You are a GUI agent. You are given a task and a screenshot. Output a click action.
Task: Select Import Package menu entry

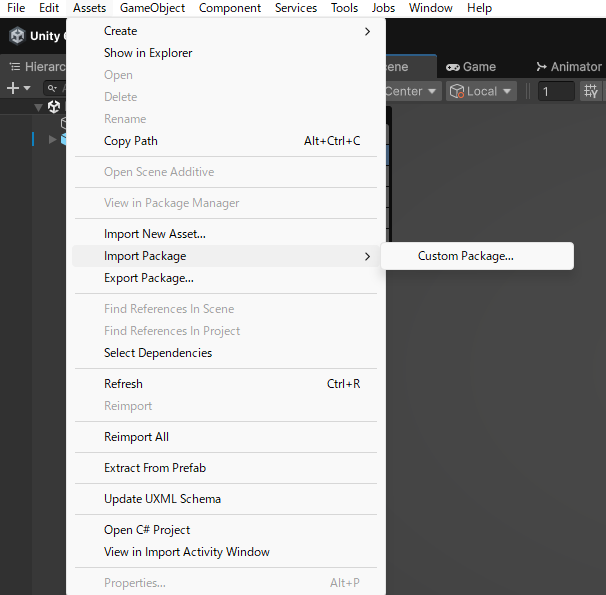pos(226,256)
